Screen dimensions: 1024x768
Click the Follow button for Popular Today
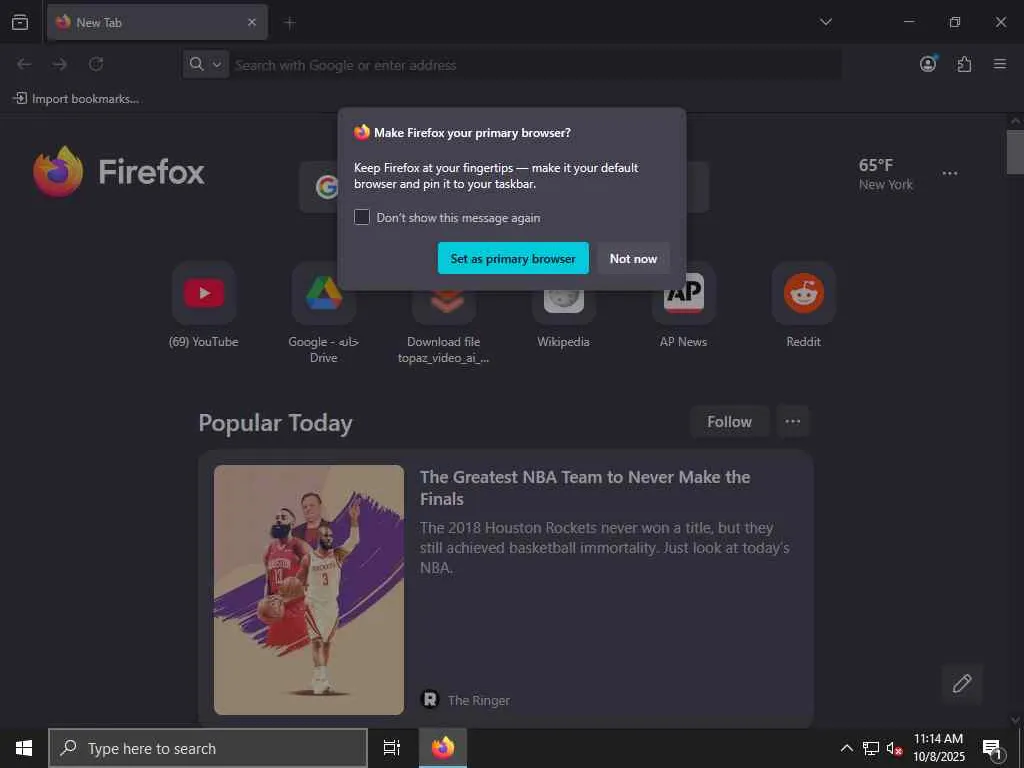coord(729,422)
